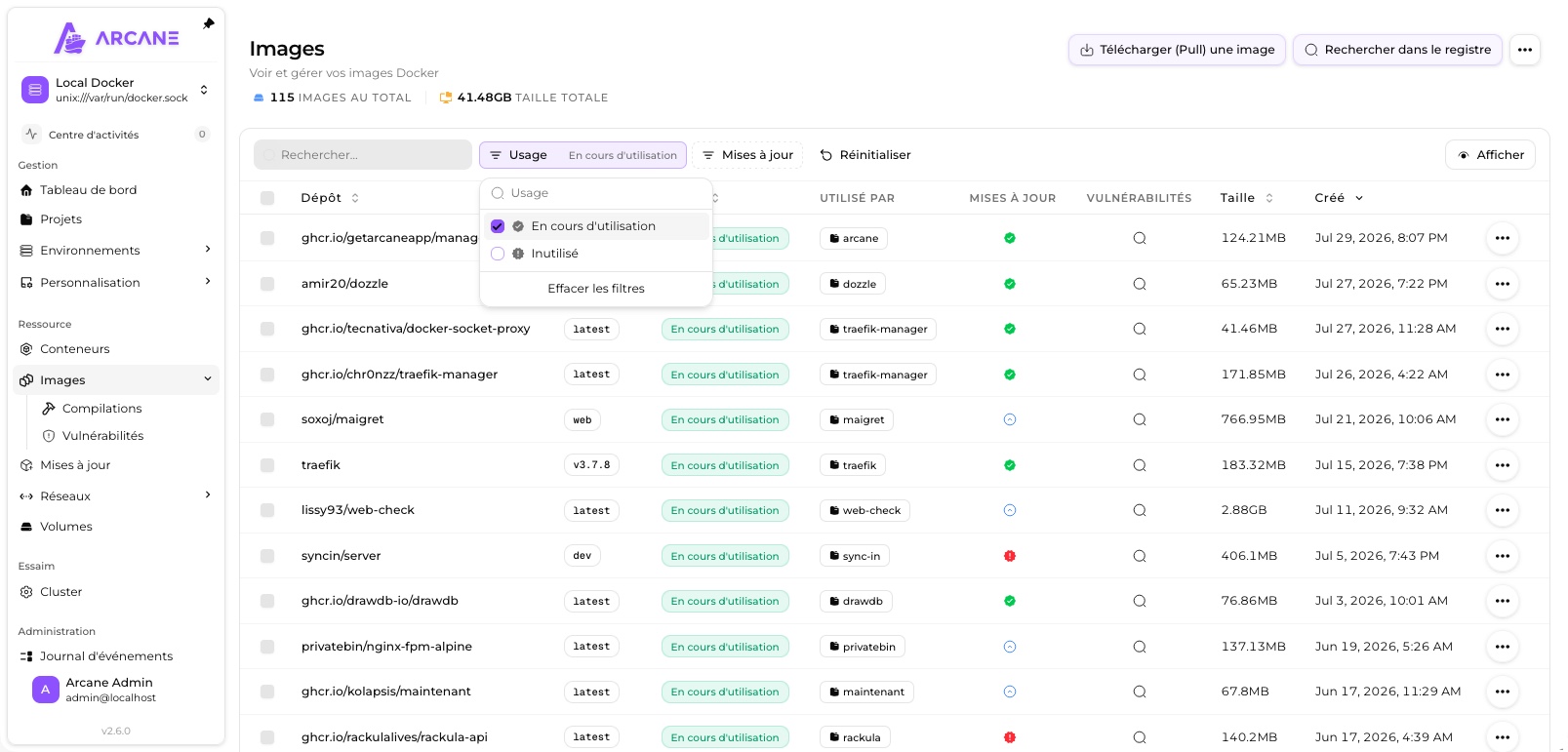This screenshot has width=1568, height=752.
Task: Open Centre d'activités
Action: point(116,135)
